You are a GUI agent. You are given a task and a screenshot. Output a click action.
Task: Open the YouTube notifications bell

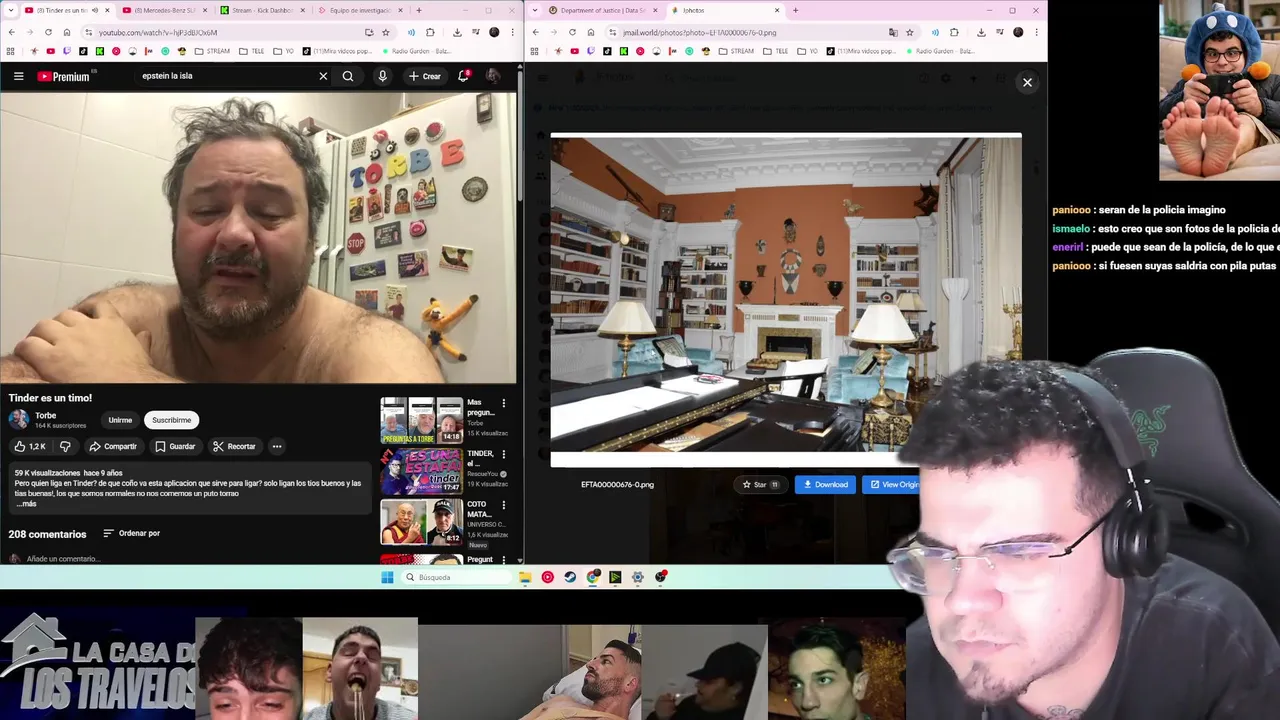(463, 76)
